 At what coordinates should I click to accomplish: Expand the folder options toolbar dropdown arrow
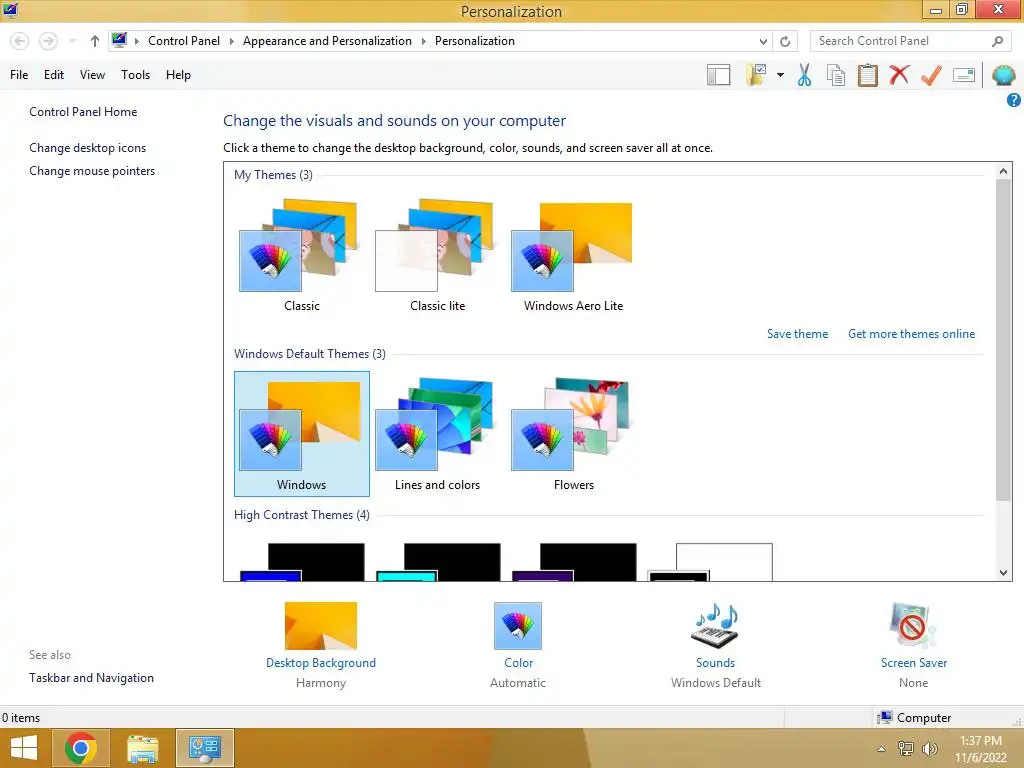point(780,75)
